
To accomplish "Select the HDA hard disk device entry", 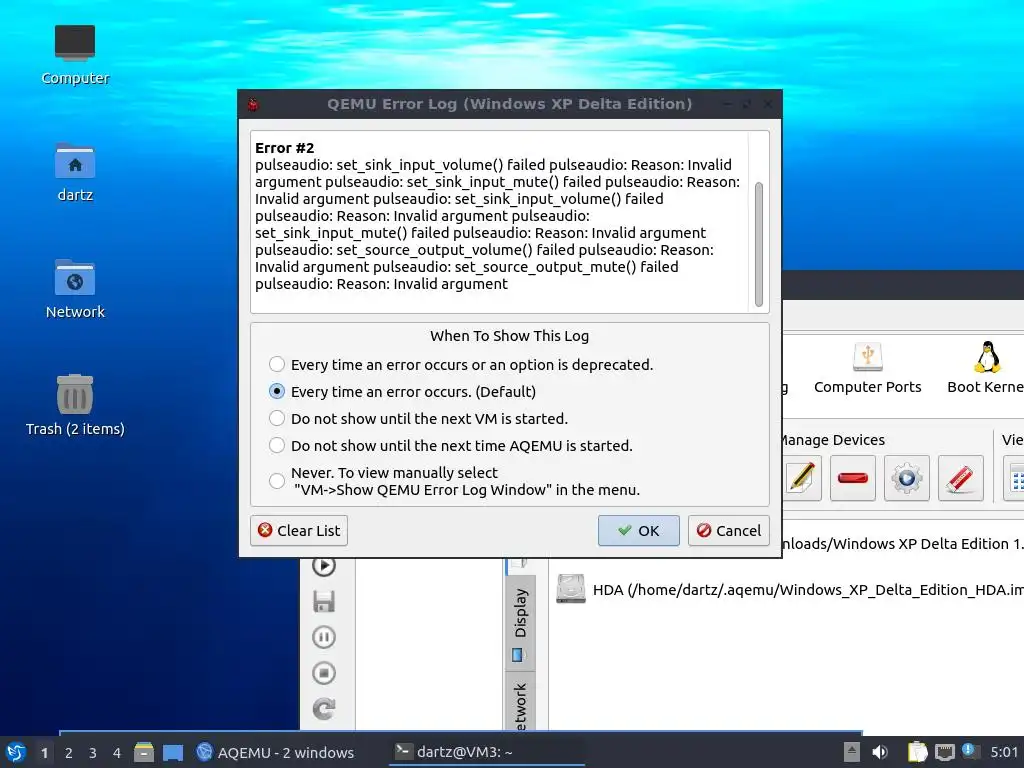I will click(789, 590).
